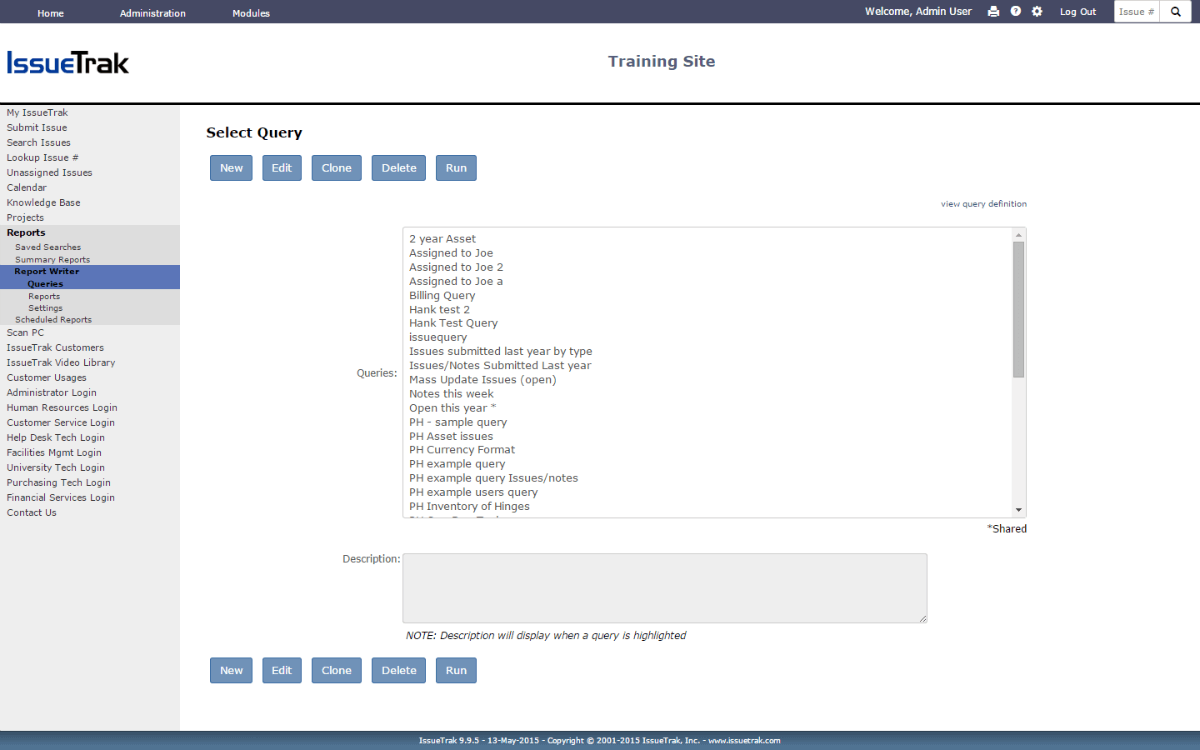Screen dimensions: 1200x750
Task: Select 'PH example users query'
Action: click(x=473, y=492)
